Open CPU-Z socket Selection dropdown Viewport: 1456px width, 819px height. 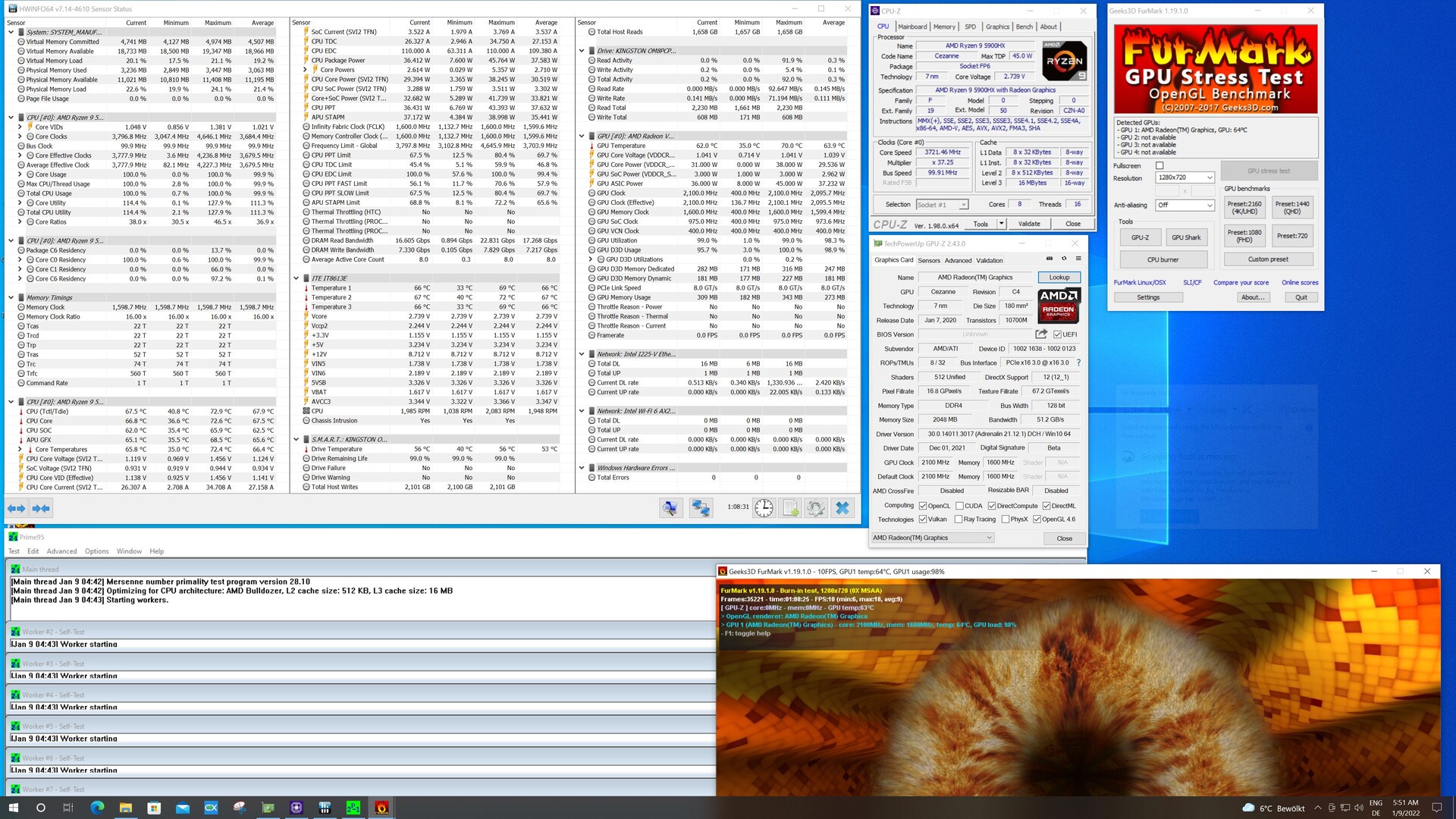pos(942,205)
